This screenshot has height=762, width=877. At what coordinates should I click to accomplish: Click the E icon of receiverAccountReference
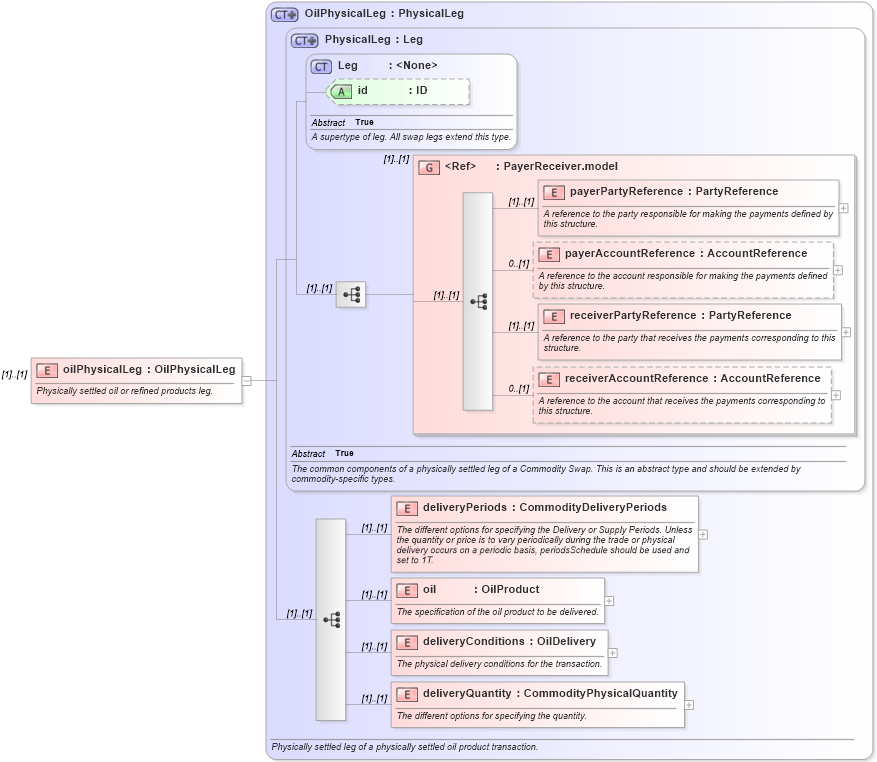[549, 379]
